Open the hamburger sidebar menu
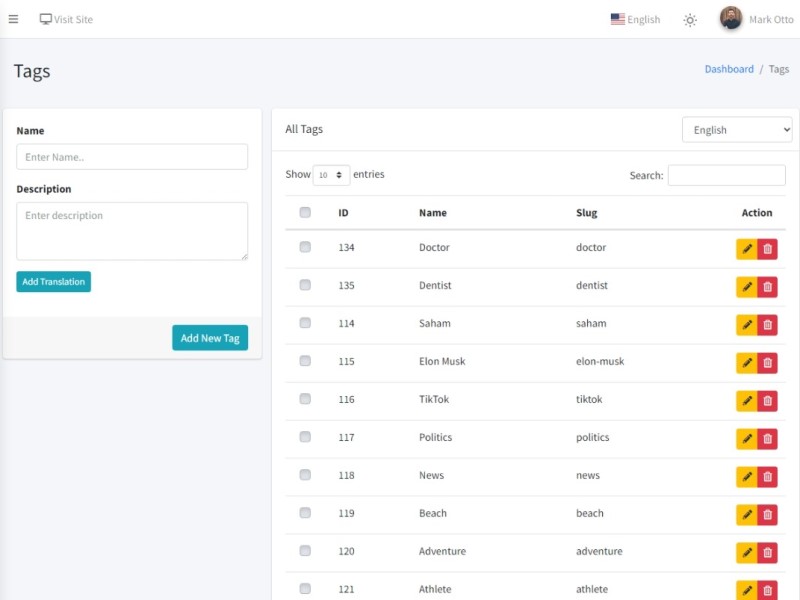Image resolution: width=800 pixels, height=600 pixels. 13,19
